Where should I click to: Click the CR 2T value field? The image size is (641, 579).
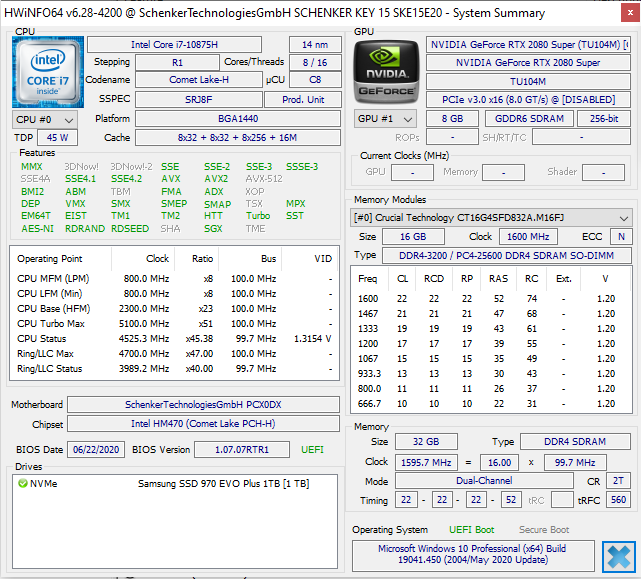pos(618,480)
